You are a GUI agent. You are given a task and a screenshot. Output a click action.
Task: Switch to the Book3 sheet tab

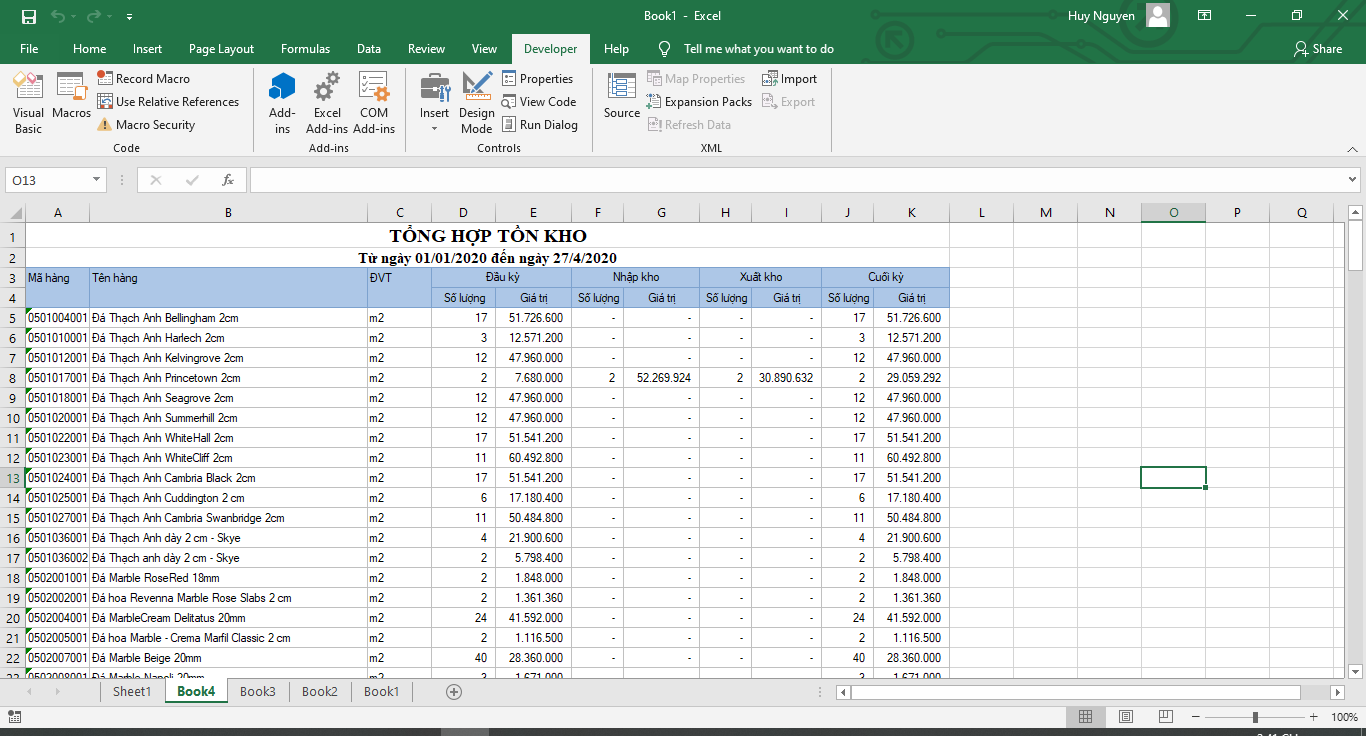coord(257,692)
